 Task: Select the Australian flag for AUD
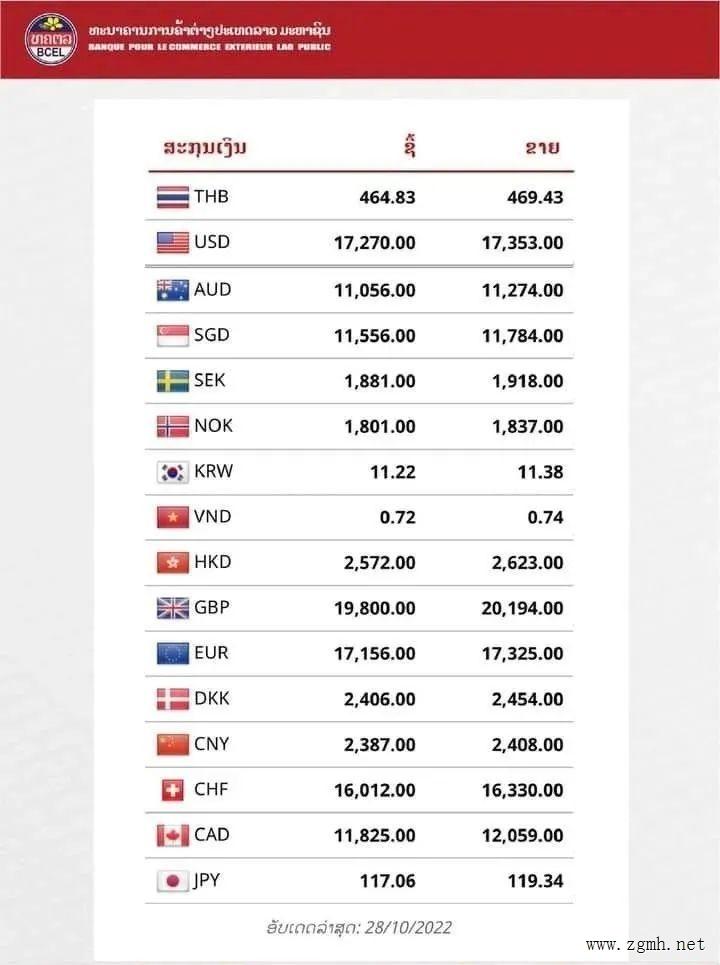[173, 290]
